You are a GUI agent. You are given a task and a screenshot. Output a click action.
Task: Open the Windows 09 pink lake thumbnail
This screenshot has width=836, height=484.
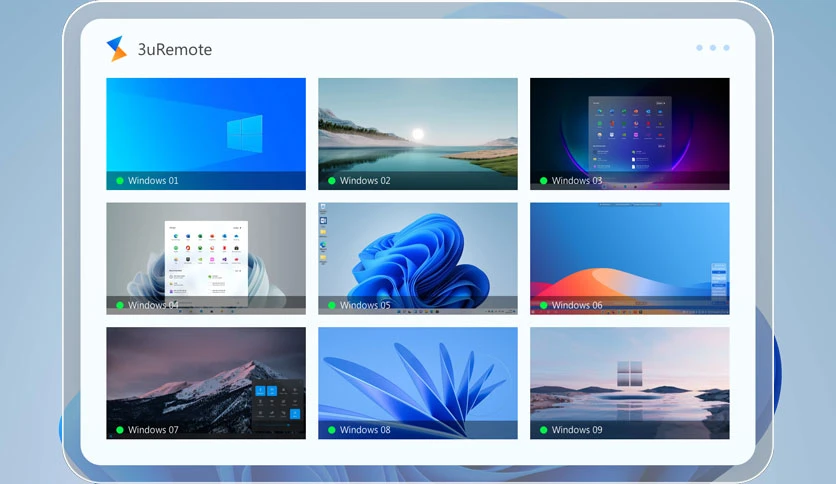(630, 383)
